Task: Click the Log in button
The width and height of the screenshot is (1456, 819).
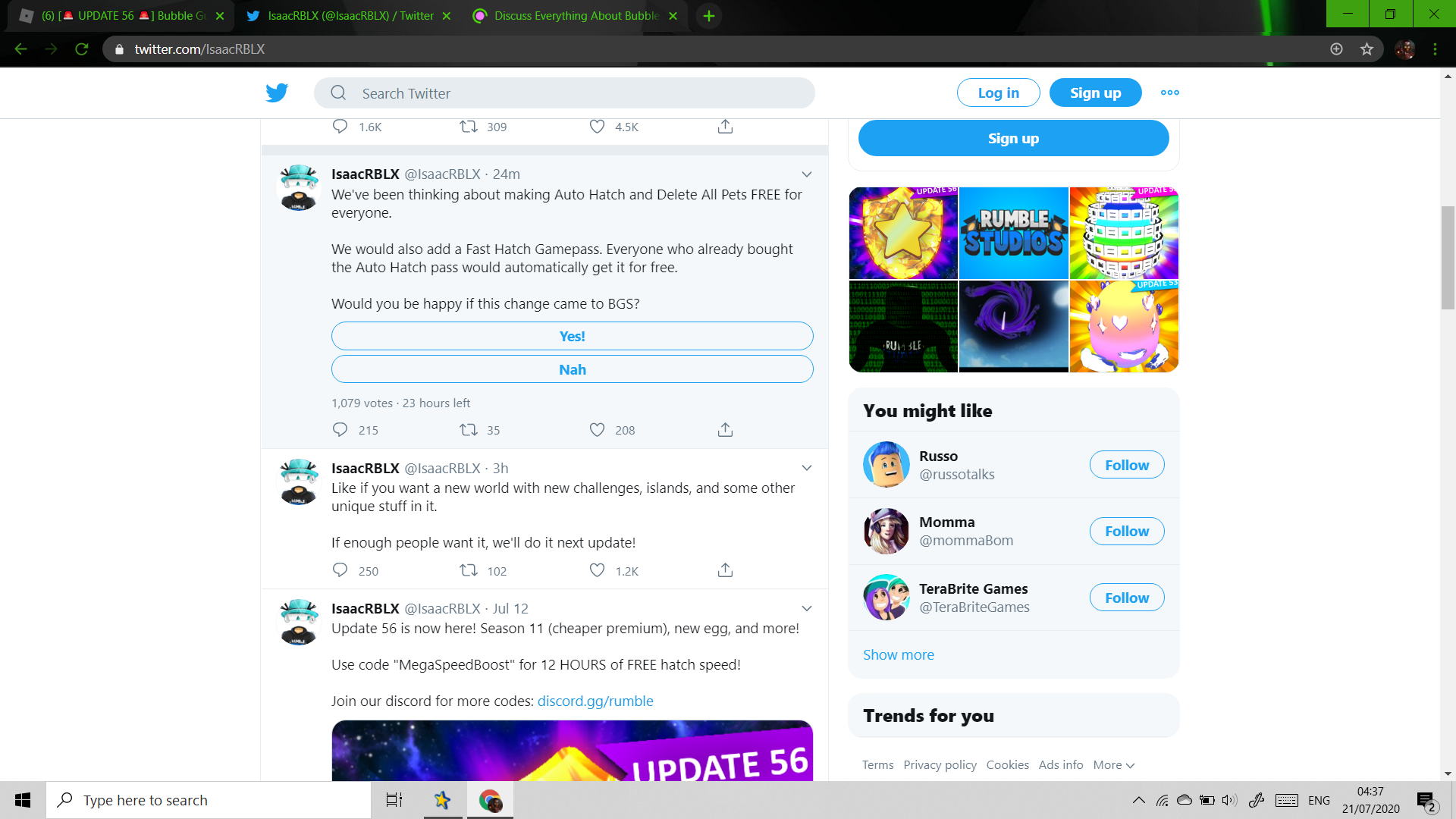Action: (x=998, y=93)
